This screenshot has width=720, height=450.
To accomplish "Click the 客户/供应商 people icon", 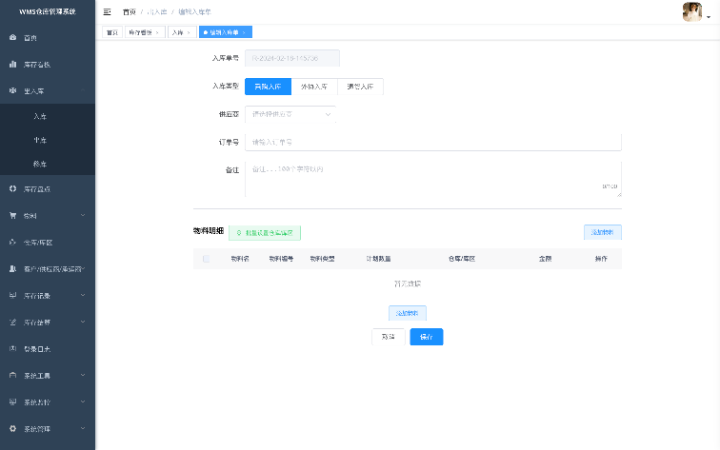I will tap(13, 269).
